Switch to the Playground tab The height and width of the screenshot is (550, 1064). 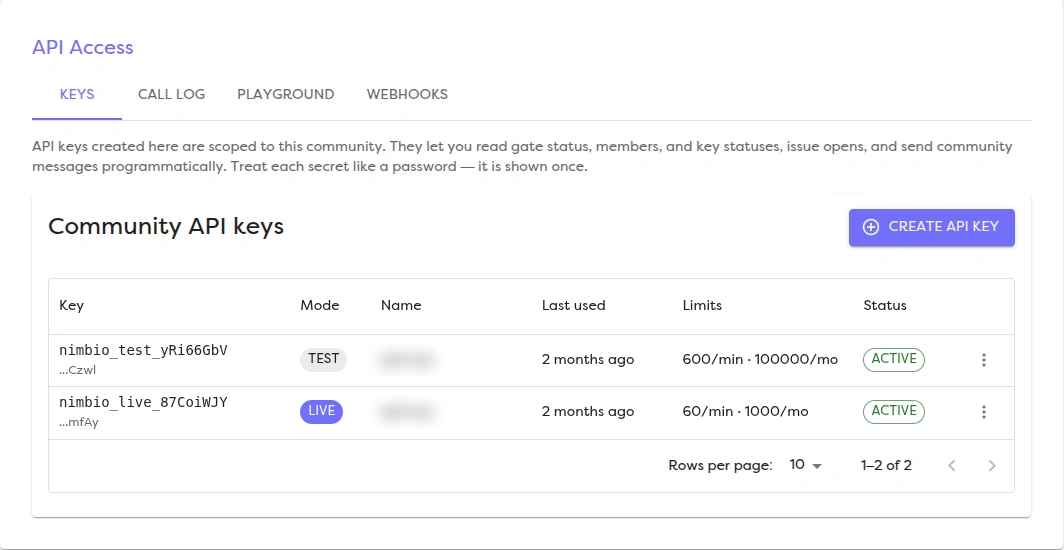click(x=286, y=94)
